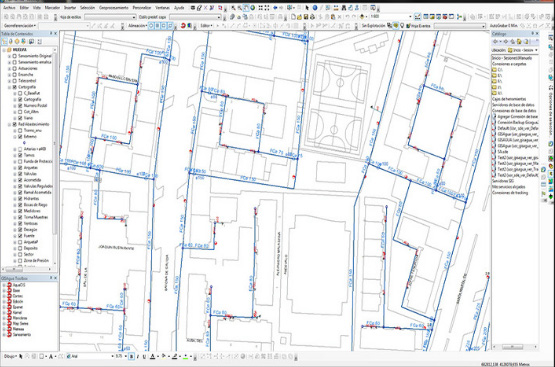Click the red ArcToolbox icon
The height and width of the screenshot is (367, 555).
[445, 16]
